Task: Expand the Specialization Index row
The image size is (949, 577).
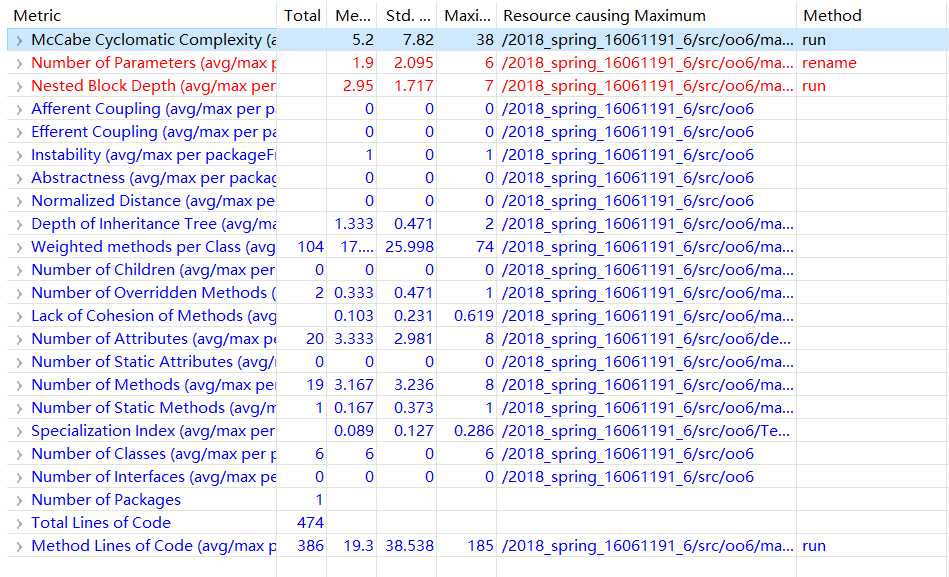Action: (x=19, y=432)
